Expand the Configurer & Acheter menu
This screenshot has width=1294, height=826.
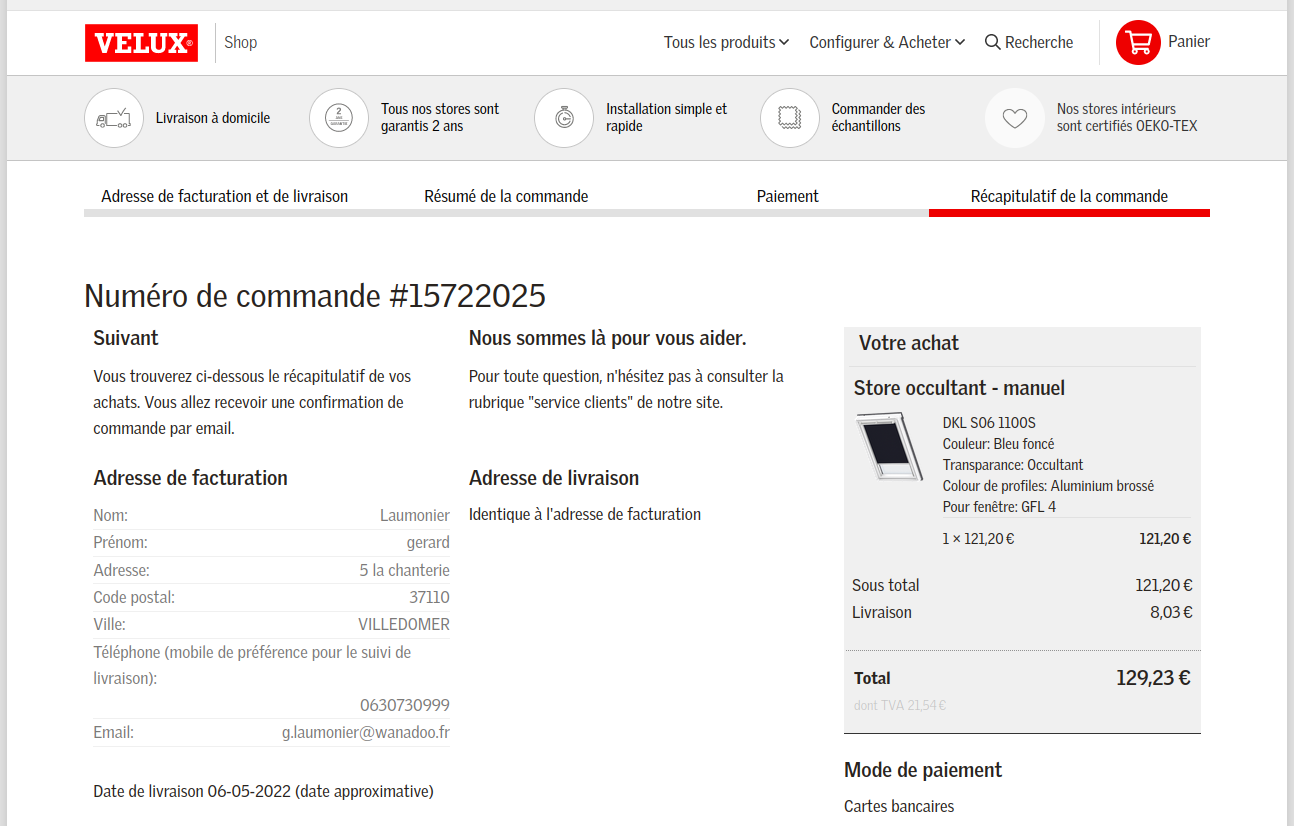(x=886, y=42)
